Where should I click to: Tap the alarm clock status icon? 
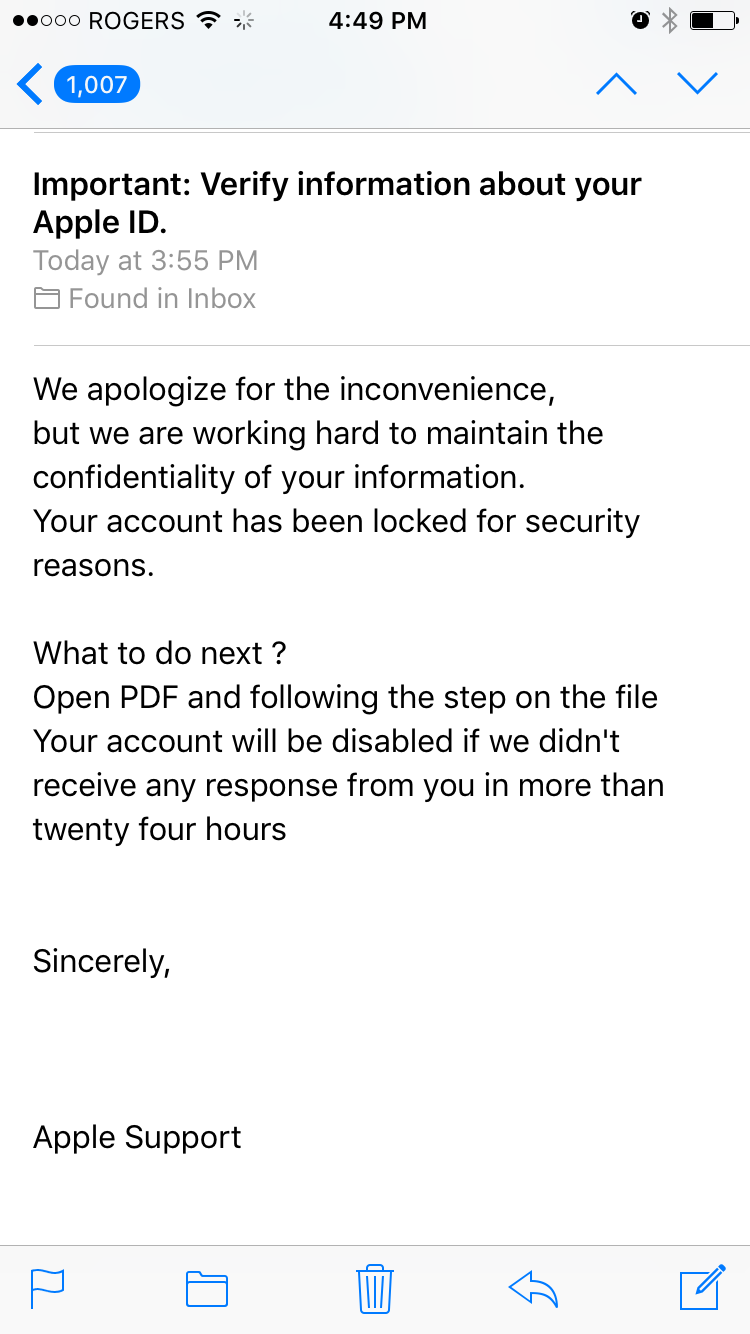(x=641, y=20)
